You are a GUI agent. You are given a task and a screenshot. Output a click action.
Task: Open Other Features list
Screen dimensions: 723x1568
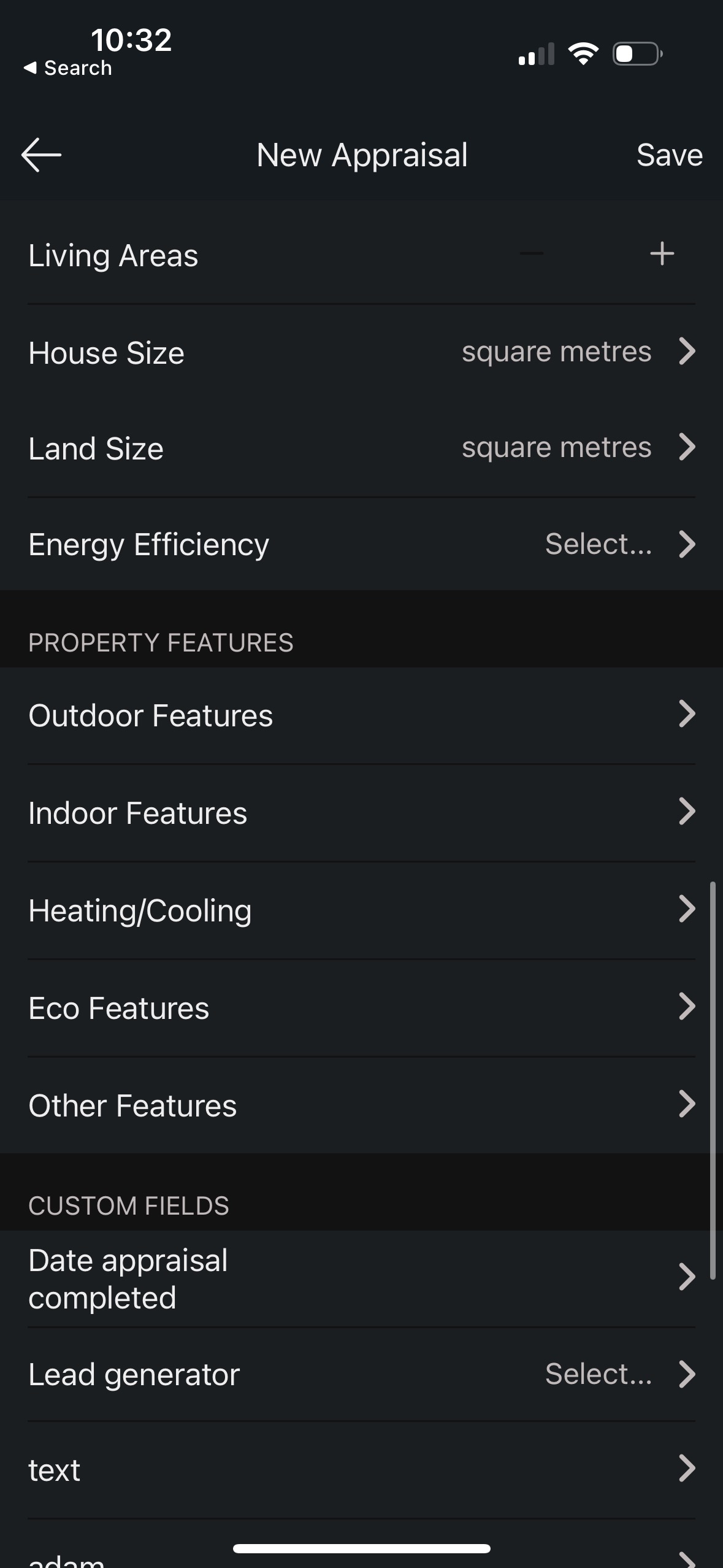[361, 1105]
